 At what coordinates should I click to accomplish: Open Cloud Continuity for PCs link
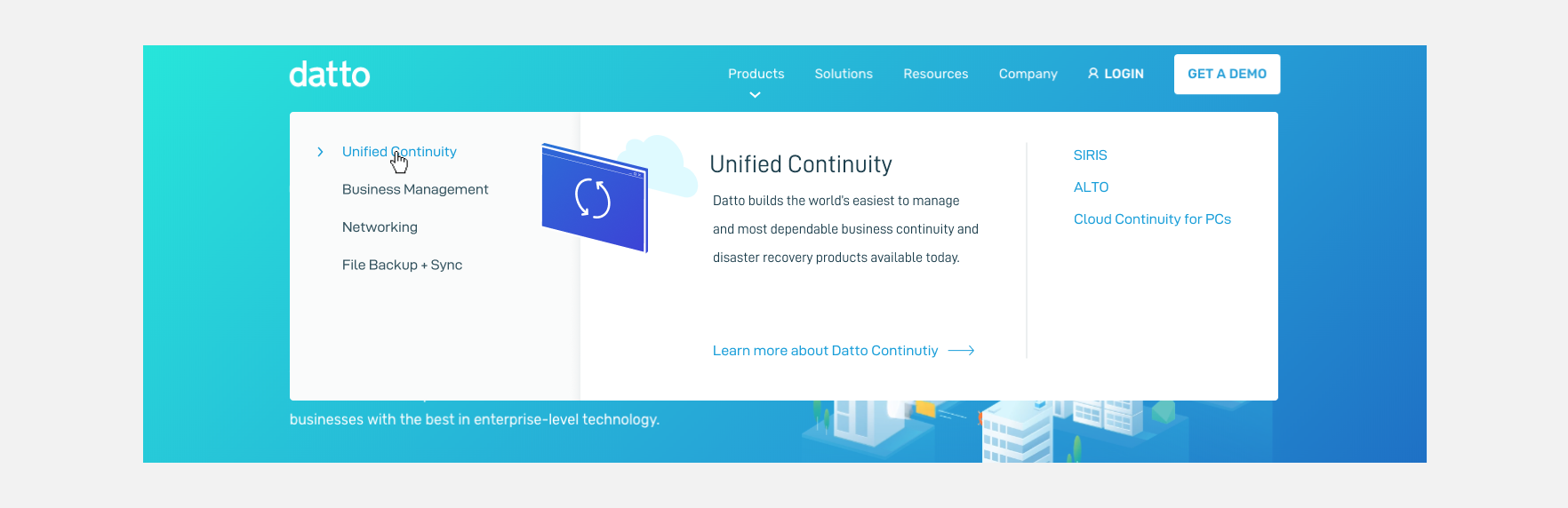click(1152, 219)
